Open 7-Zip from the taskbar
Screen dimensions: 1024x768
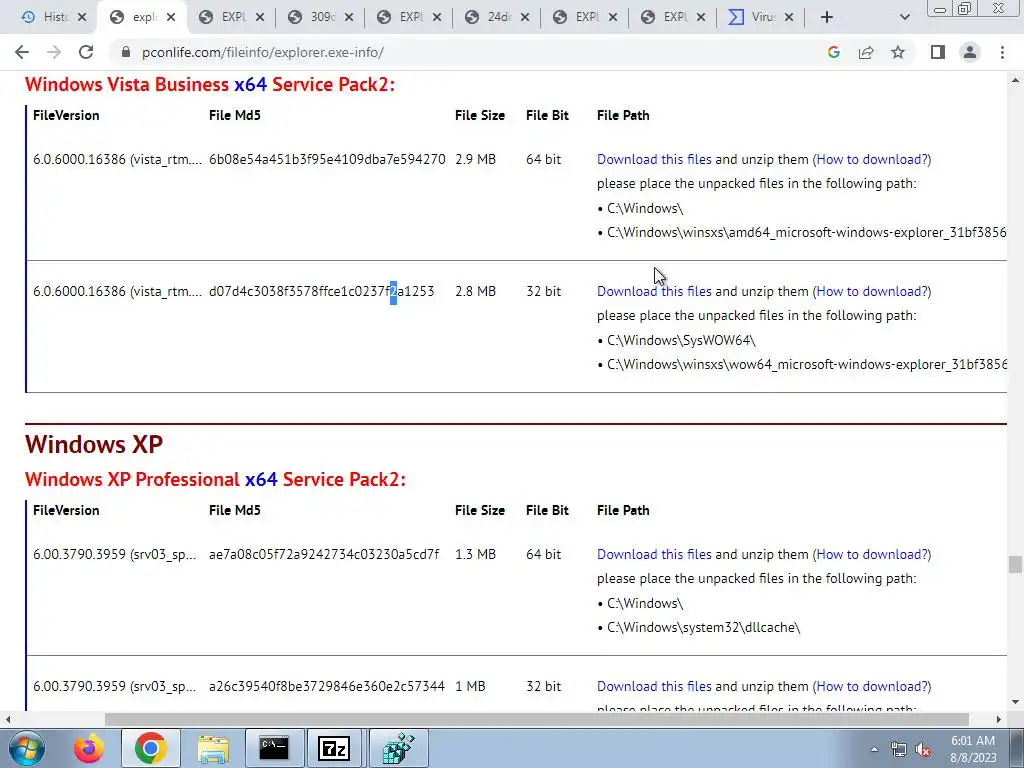click(334, 748)
